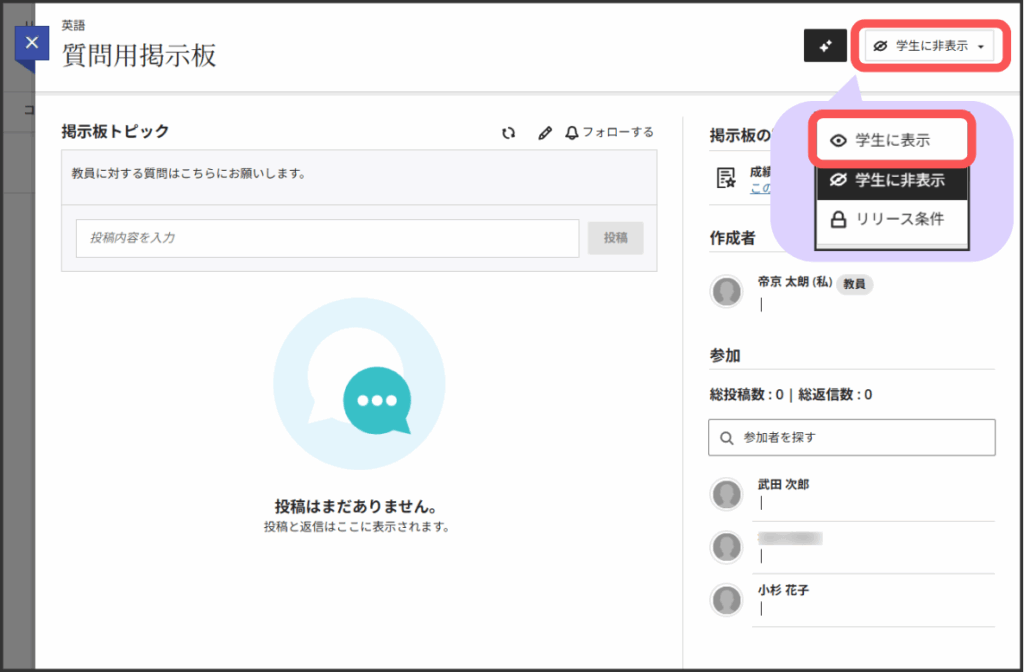Click the 投稿内容を入力 text field
This screenshot has height=672, width=1024.
tap(327, 238)
